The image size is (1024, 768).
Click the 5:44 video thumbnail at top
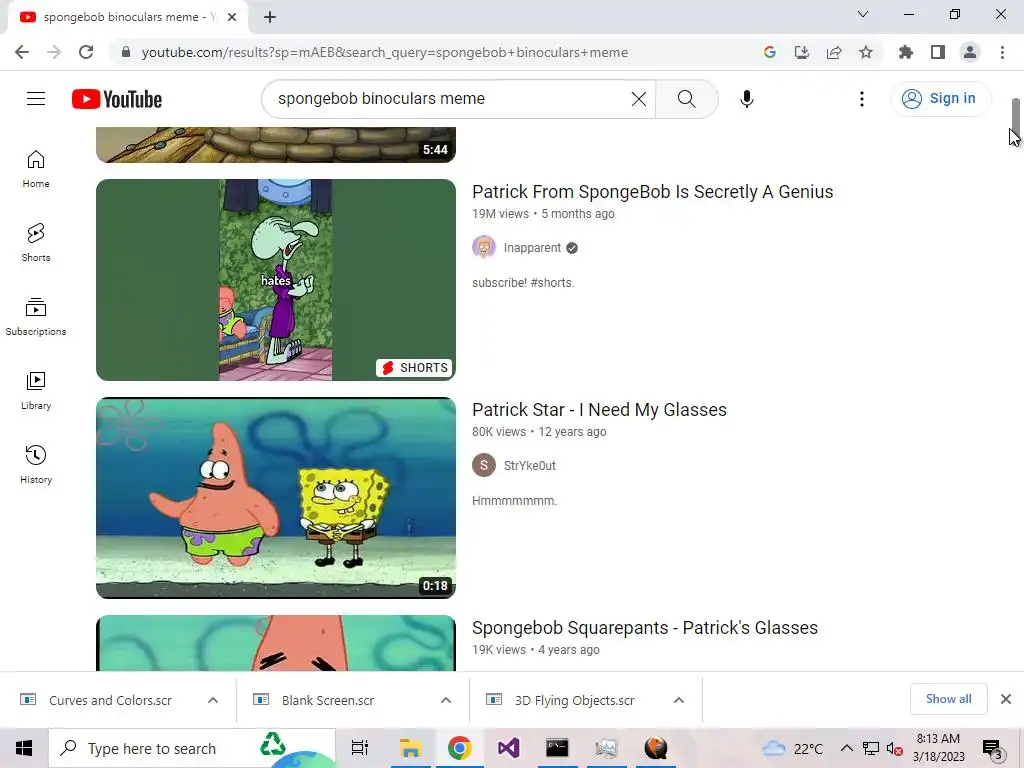(276, 144)
